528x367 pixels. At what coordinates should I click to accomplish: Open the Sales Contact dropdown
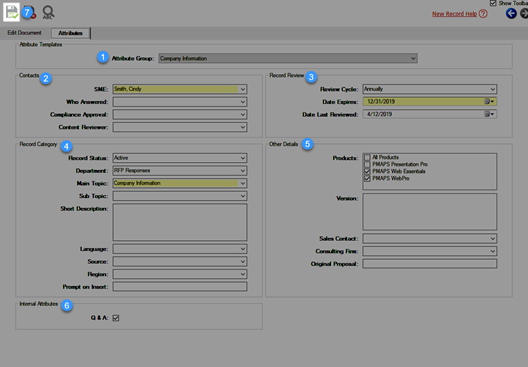point(430,238)
